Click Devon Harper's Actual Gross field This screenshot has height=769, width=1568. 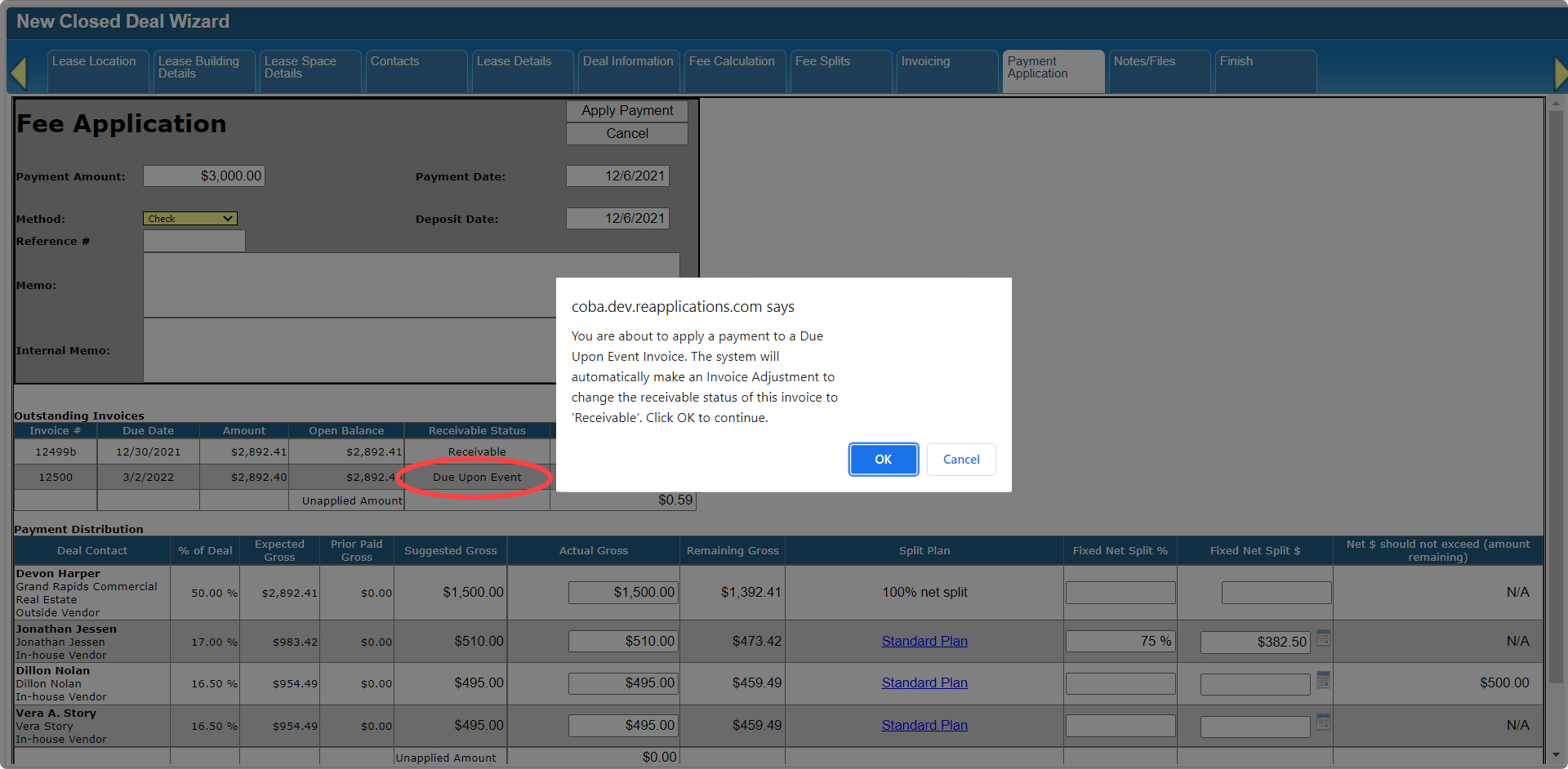click(x=623, y=593)
